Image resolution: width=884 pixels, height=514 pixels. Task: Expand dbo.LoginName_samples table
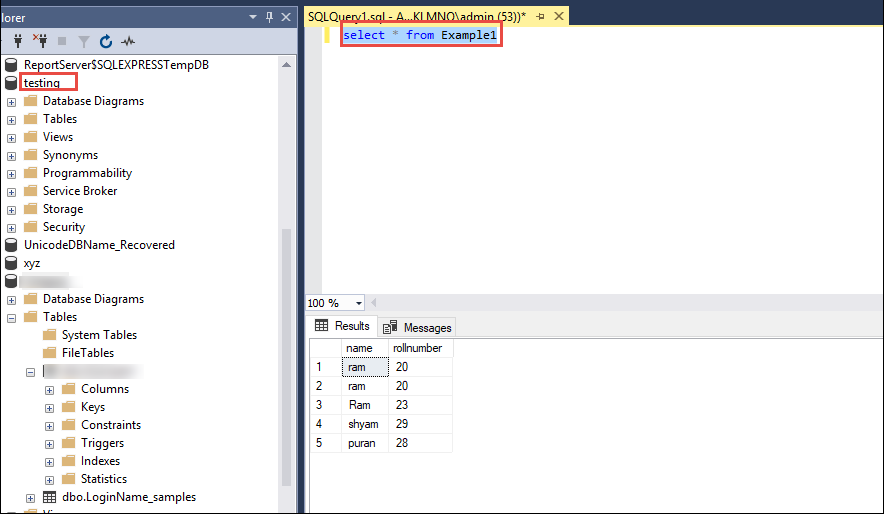point(30,498)
